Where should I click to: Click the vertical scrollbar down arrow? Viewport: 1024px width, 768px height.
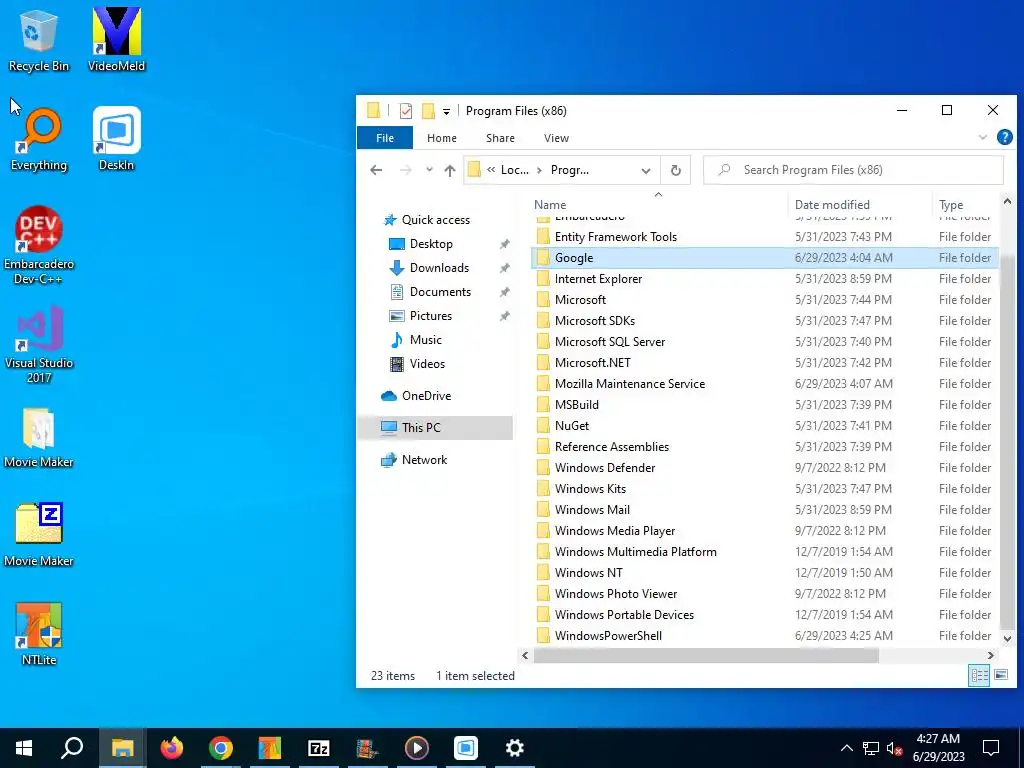tap(1007, 638)
